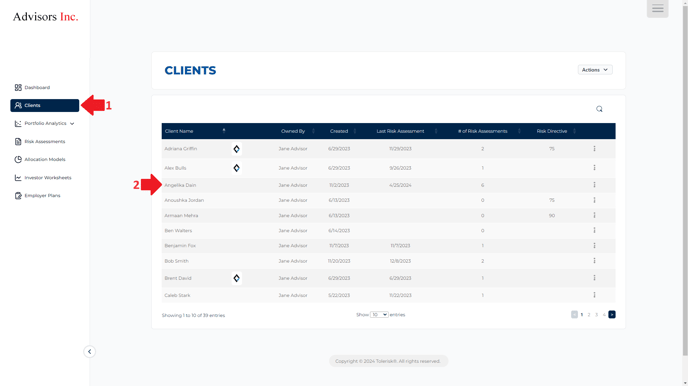Open Risk Assessments in sidebar
This screenshot has height=386, width=688.
pyautogui.click(x=40, y=142)
